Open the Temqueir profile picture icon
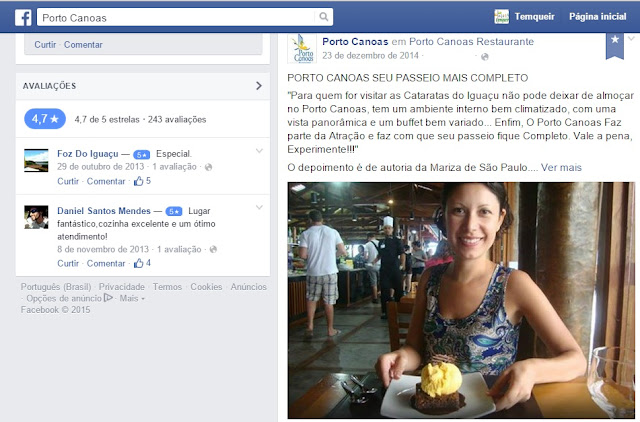The image size is (640, 422). (x=501, y=17)
